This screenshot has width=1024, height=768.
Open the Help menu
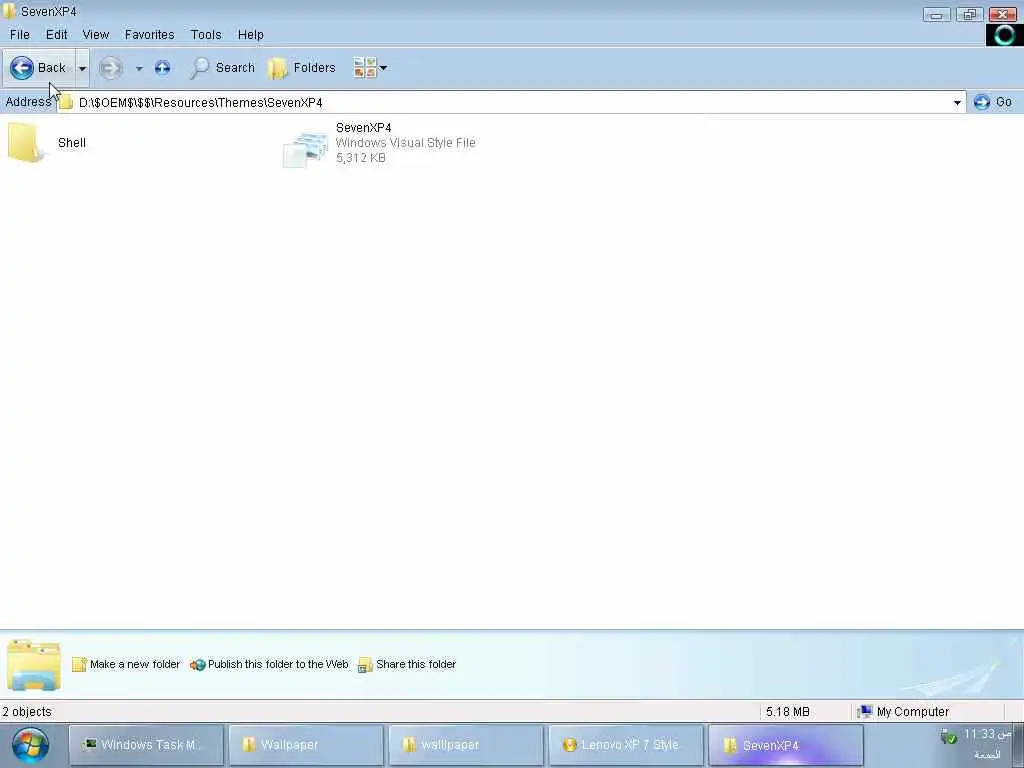point(250,35)
